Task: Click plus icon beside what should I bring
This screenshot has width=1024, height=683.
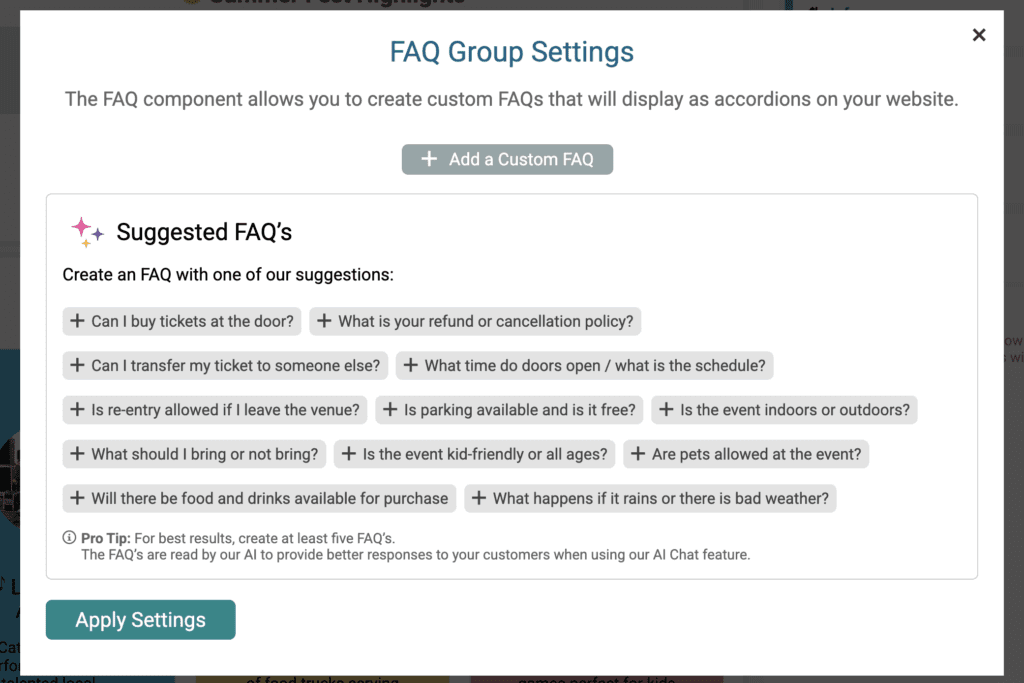Action: [x=77, y=454]
